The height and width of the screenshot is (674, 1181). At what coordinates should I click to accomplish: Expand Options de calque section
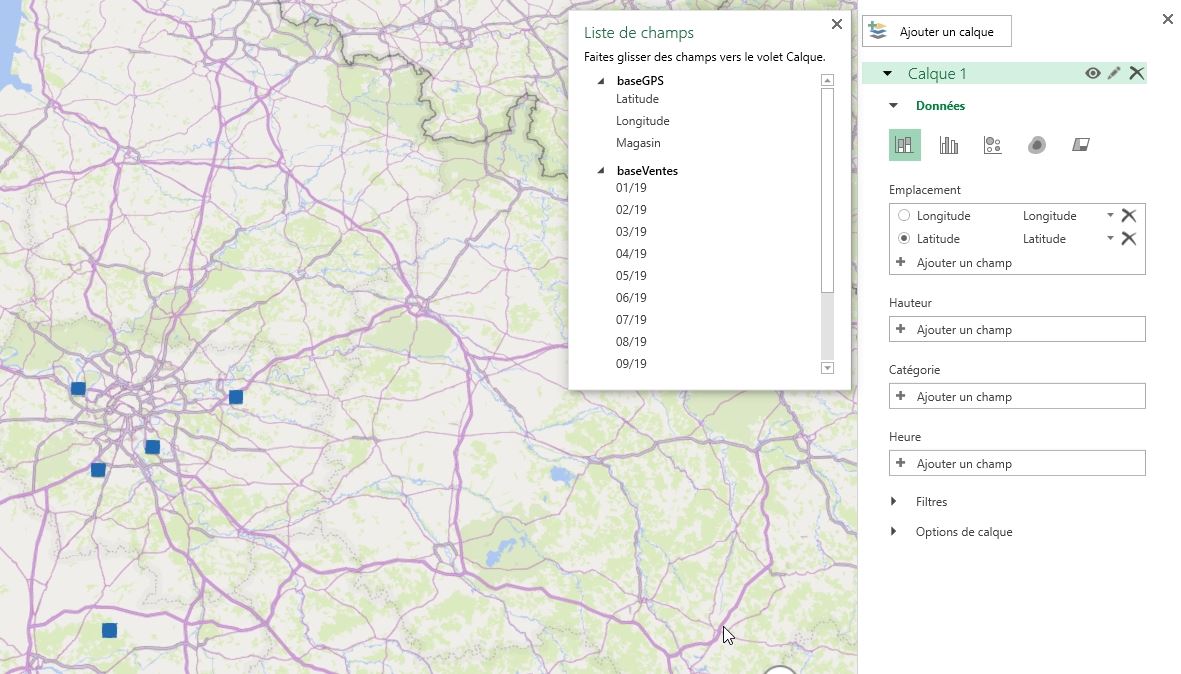point(893,532)
